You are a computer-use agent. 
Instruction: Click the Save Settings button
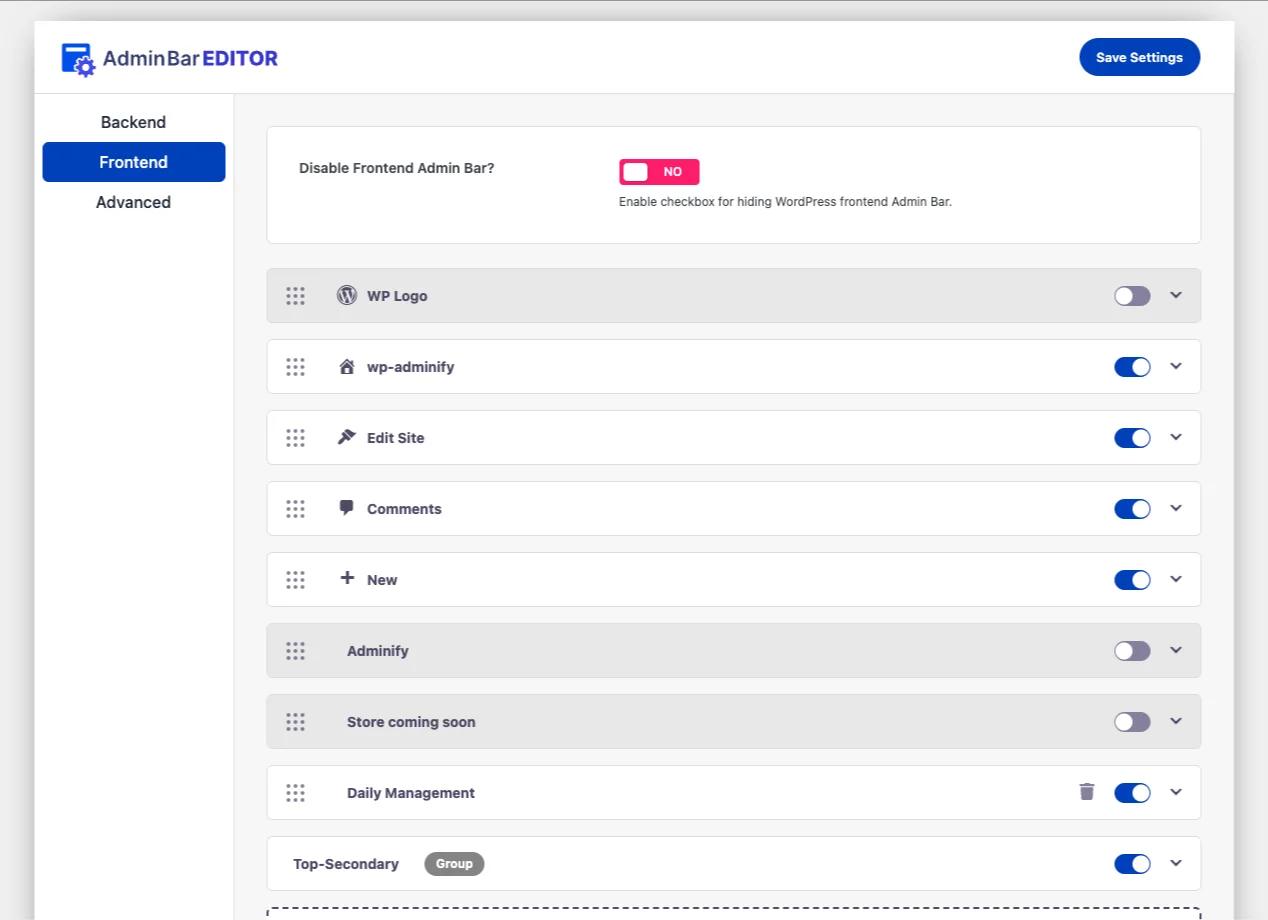click(x=1139, y=57)
